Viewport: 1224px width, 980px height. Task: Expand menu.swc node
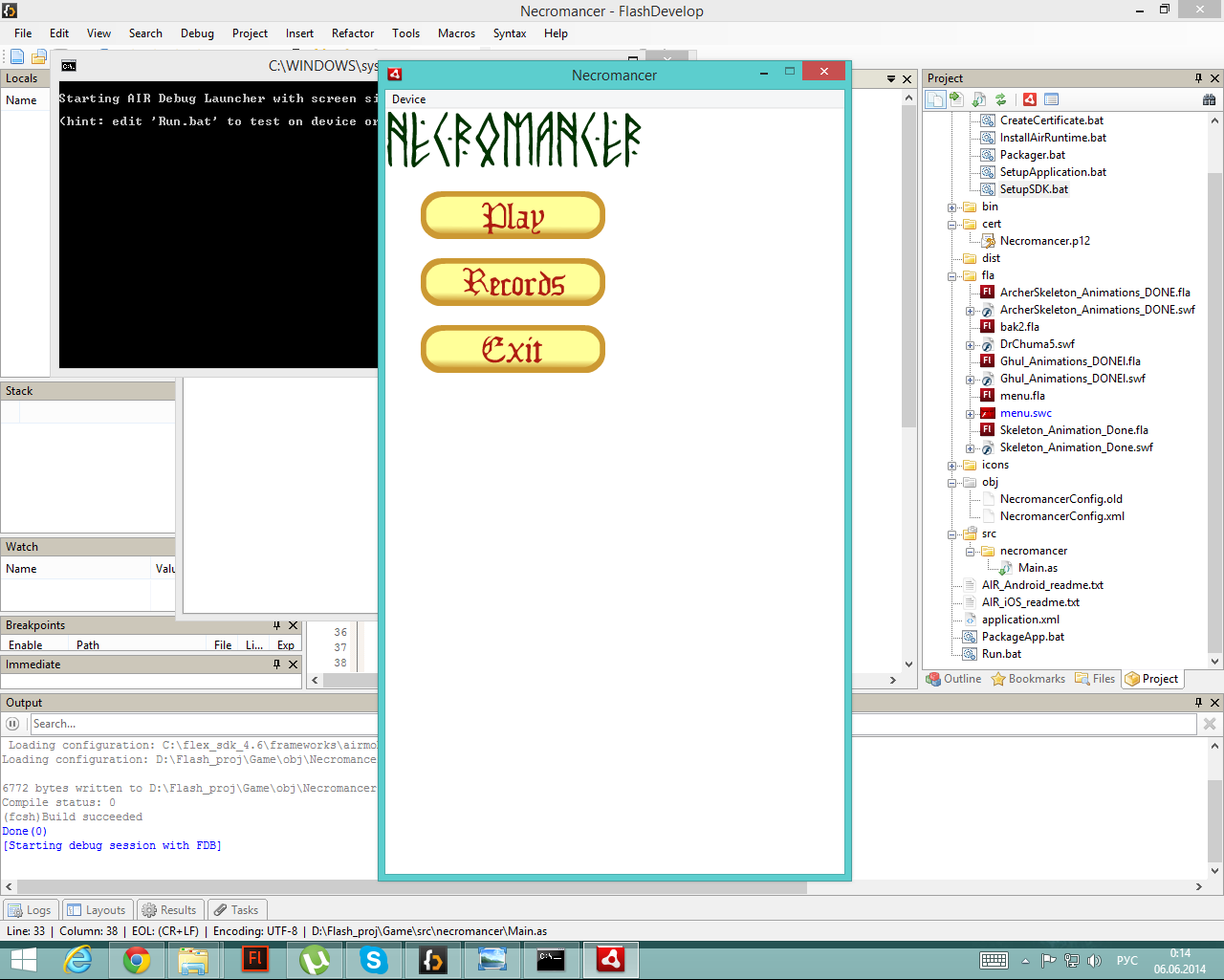970,414
